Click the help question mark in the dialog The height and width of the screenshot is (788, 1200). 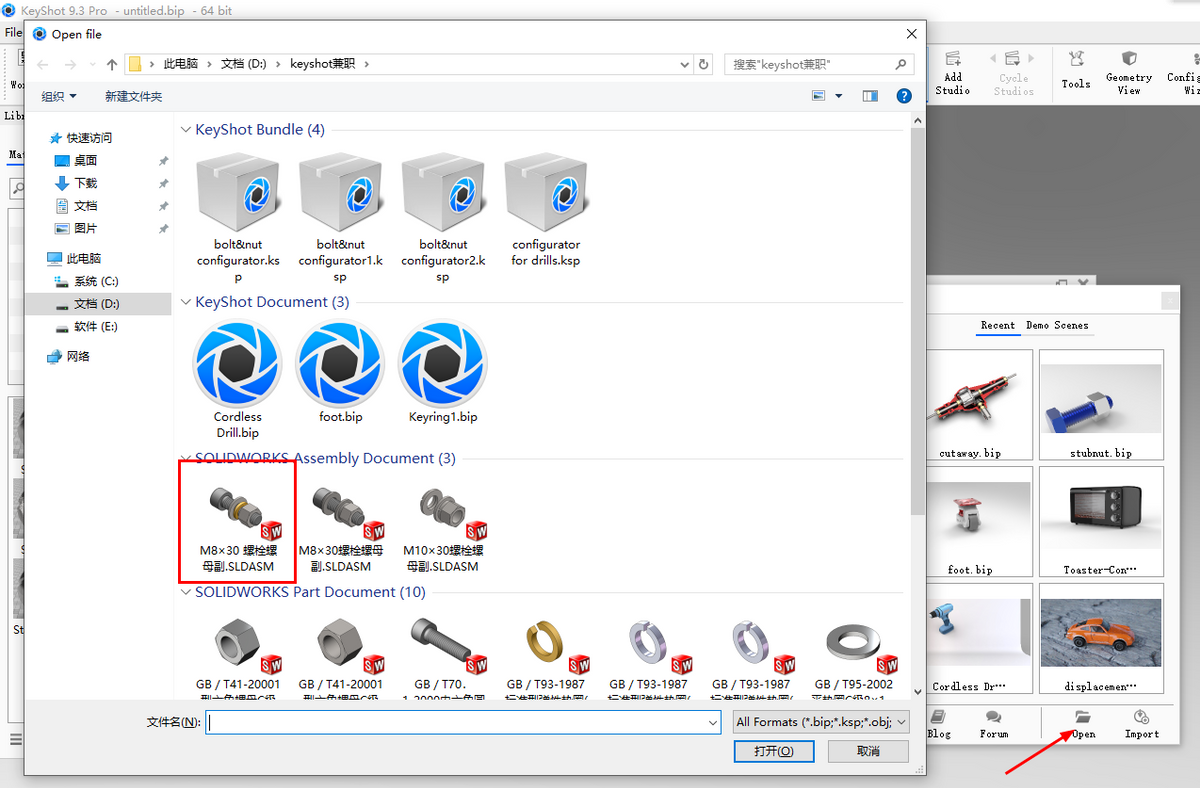point(904,96)
